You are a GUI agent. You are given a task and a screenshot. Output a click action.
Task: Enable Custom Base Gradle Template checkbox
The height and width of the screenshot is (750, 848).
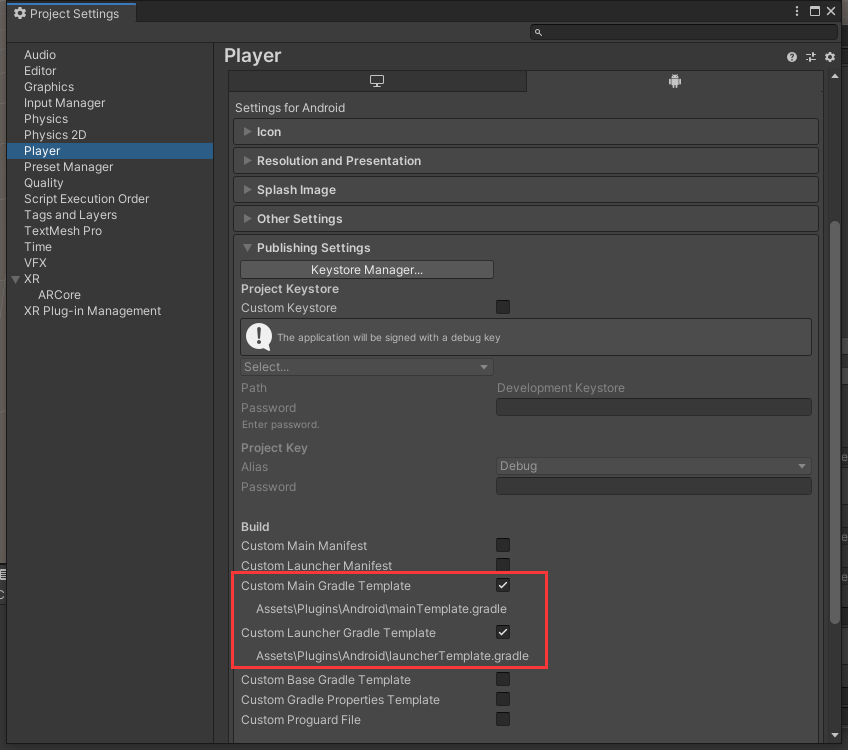[503, 679]
